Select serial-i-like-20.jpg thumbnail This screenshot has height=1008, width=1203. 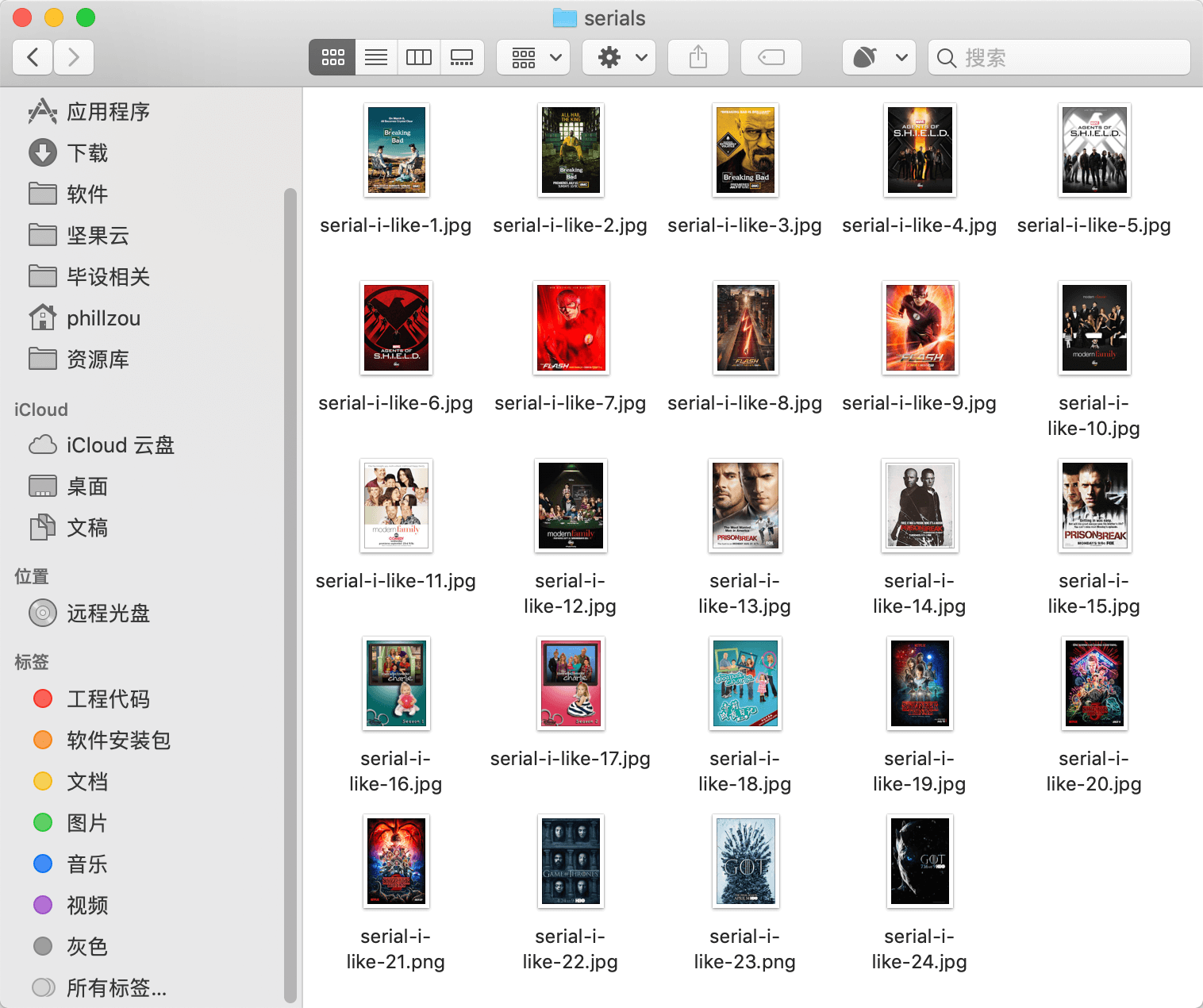click(1094, 683)
